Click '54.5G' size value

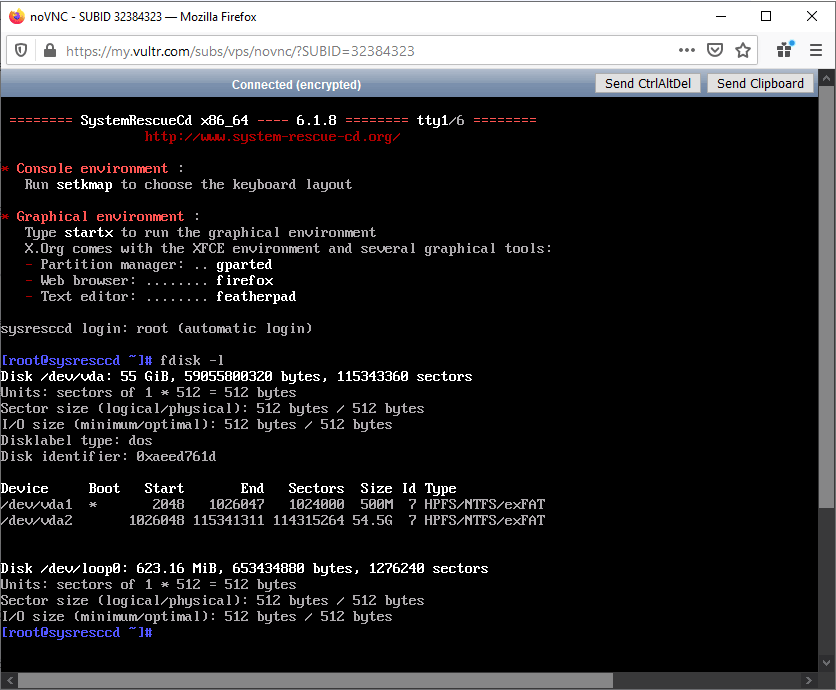coord(372,520)
